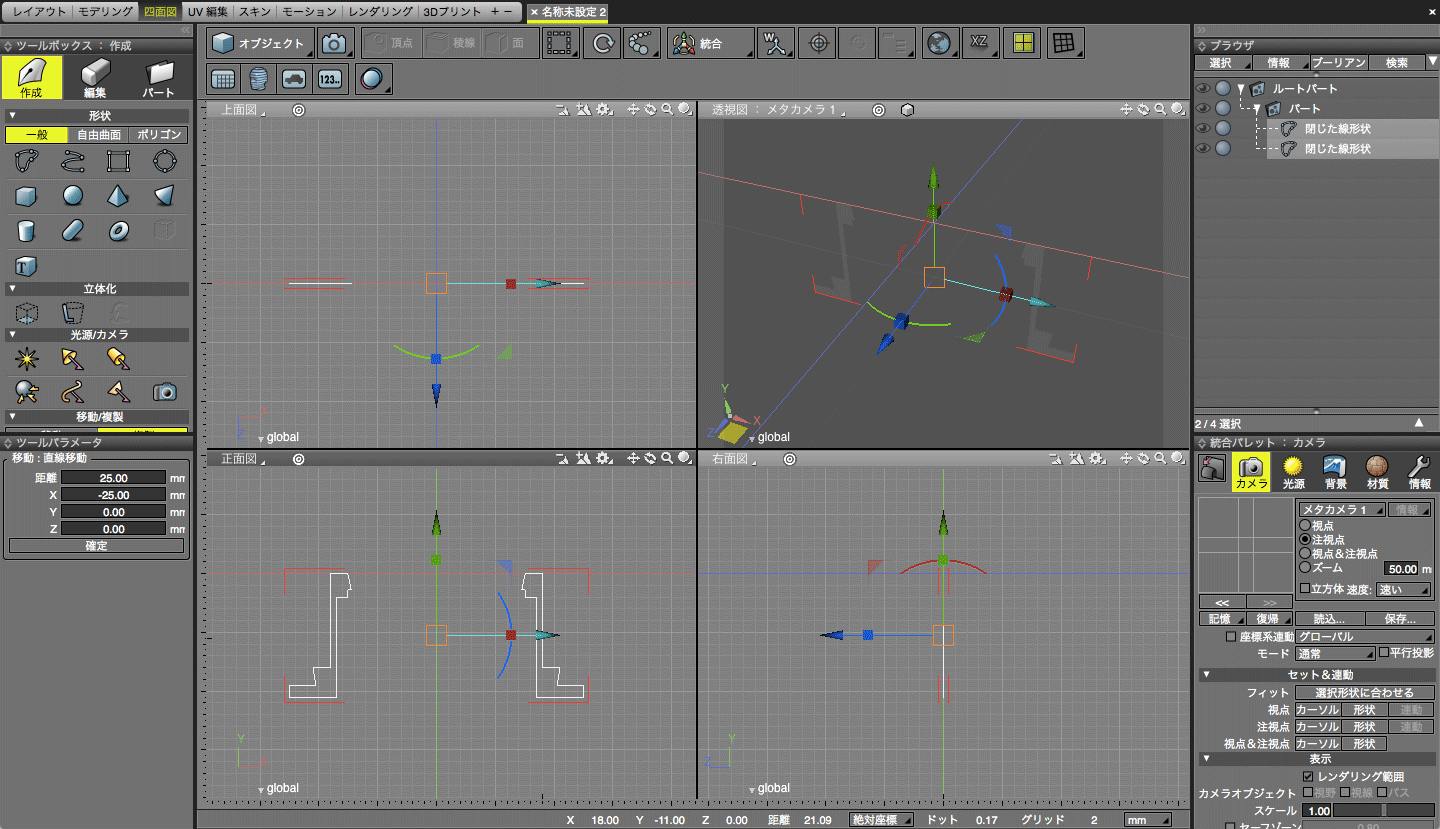The width and height of the screenshot is (1440, 829).
Task: Switch to the ポリゴン shape tab
Action: click(159, 135)
